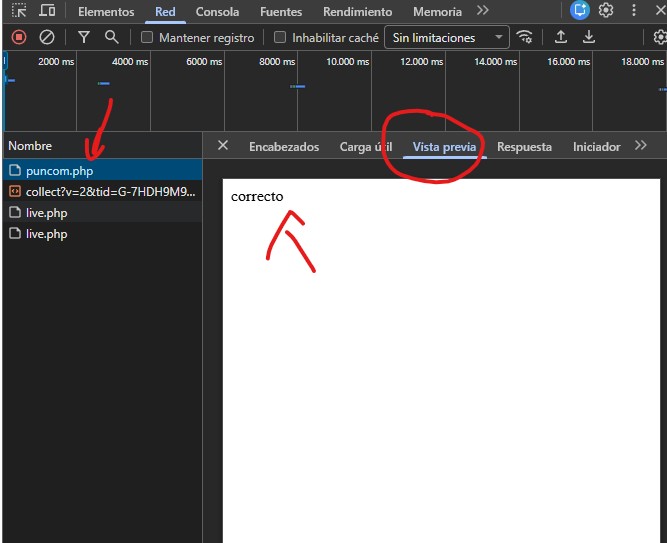The image size is (667, 543).
Task: Clear the network log
Action: click(47, 37)
